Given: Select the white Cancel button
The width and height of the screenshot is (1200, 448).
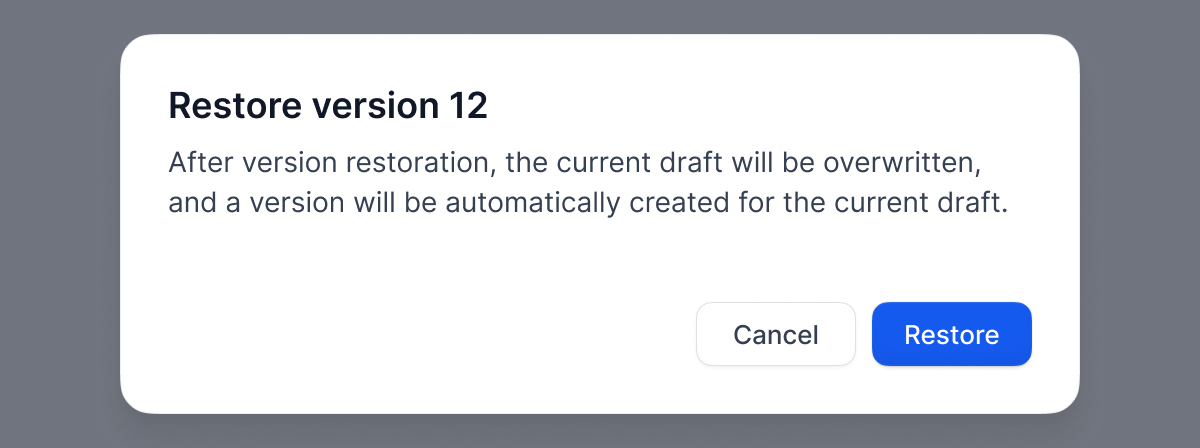Looking at the screenshot, I should [x=775, y=334].
